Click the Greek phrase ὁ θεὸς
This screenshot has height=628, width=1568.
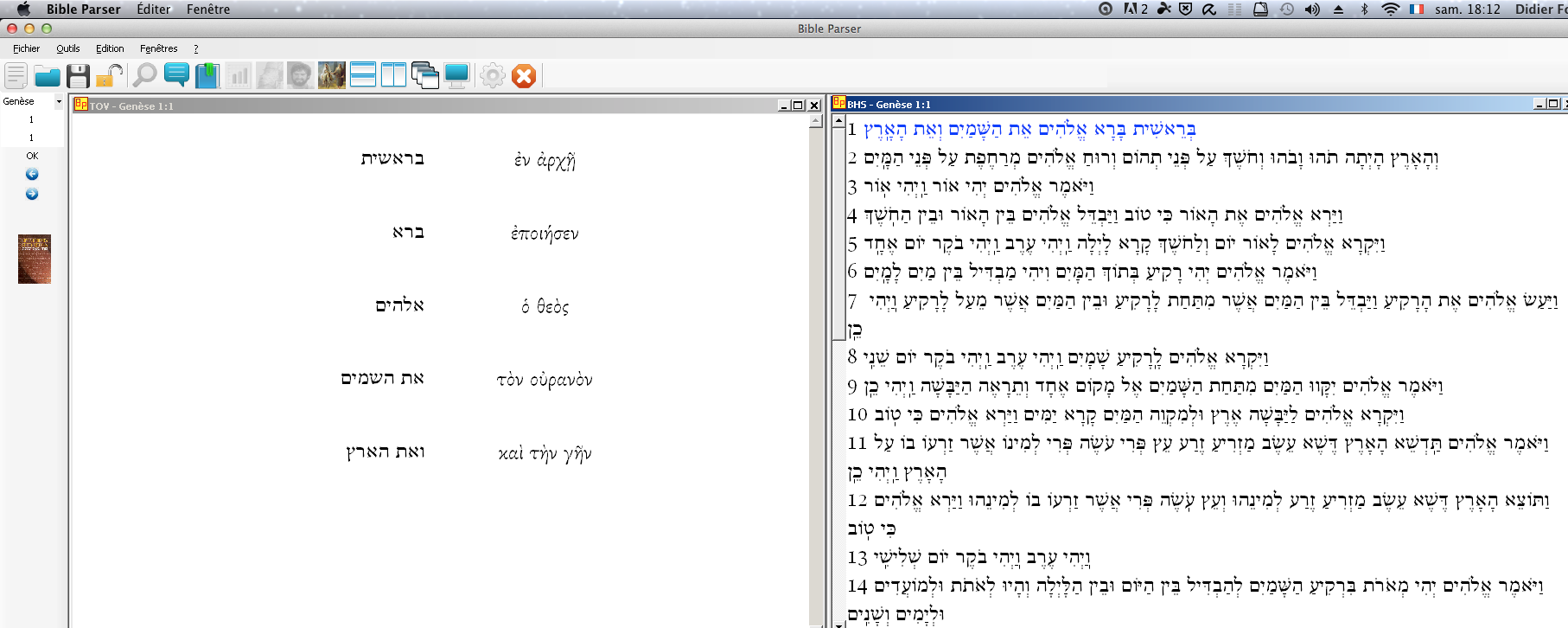coord(545,306)
